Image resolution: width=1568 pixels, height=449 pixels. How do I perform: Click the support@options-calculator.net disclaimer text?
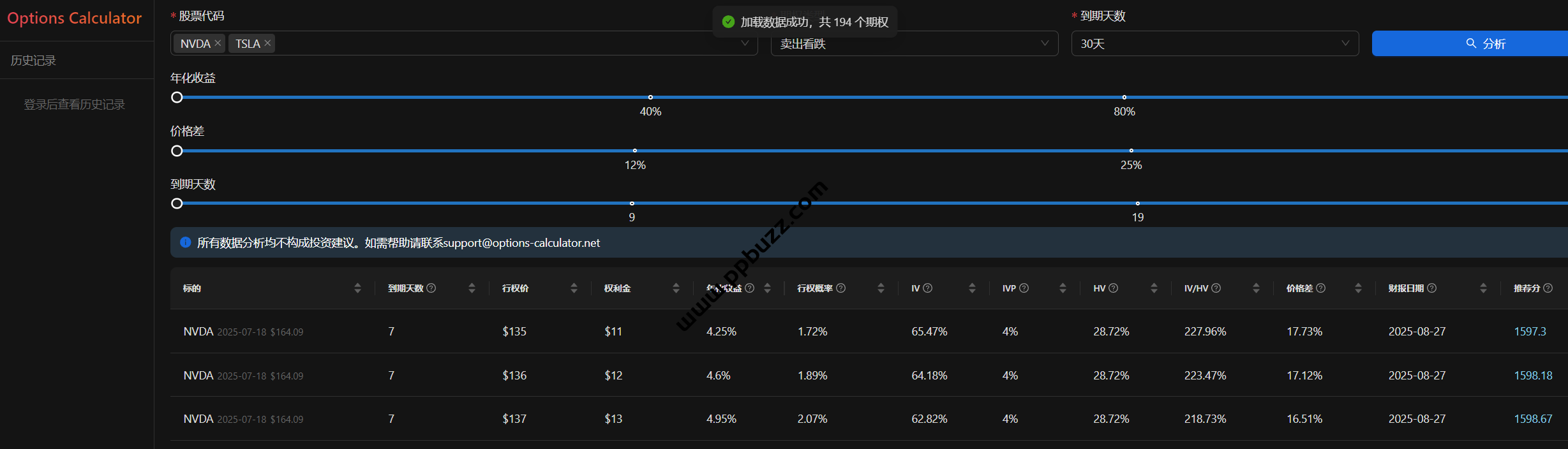(521, 243)
